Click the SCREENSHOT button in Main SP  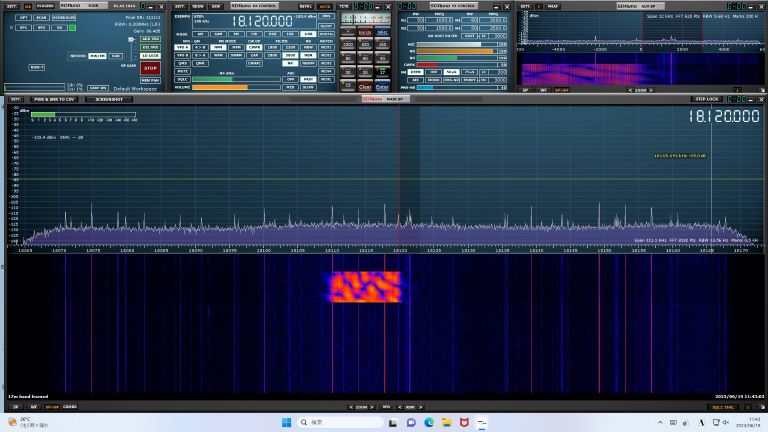point(109,99)
